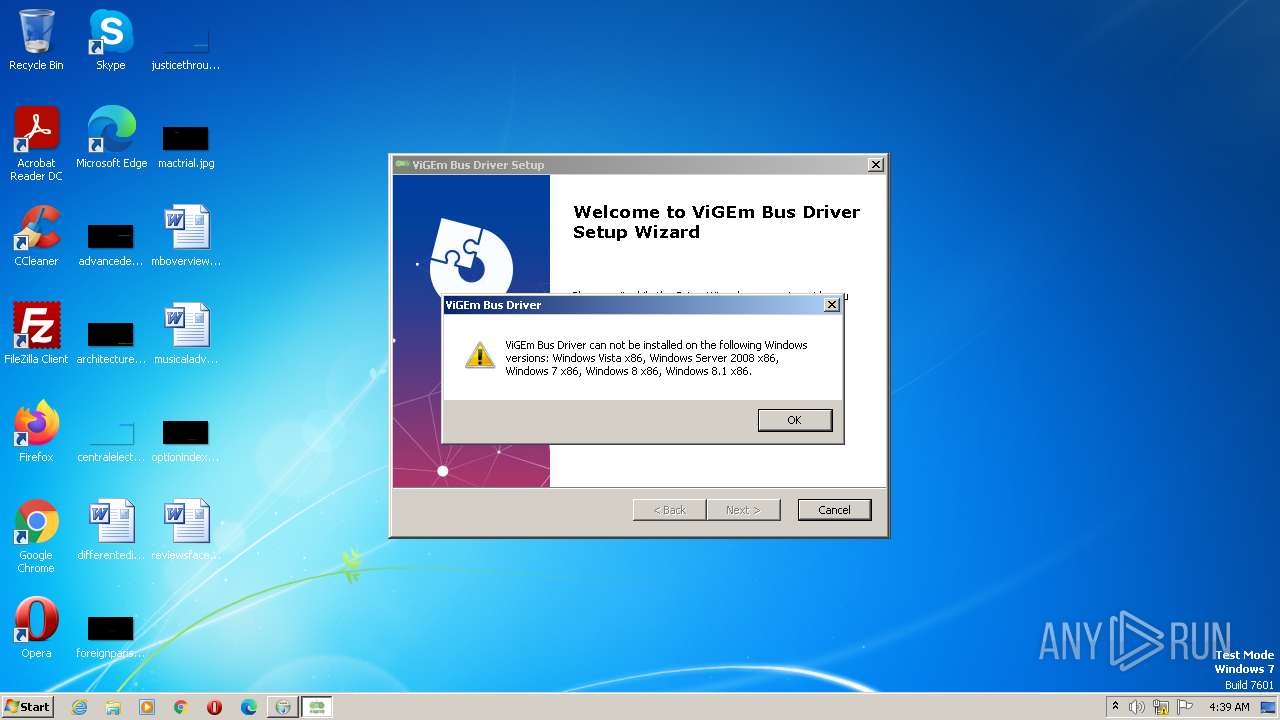Open the Action Center flag icon
The image size is (1280, 720).
(x=1185, y=707)
